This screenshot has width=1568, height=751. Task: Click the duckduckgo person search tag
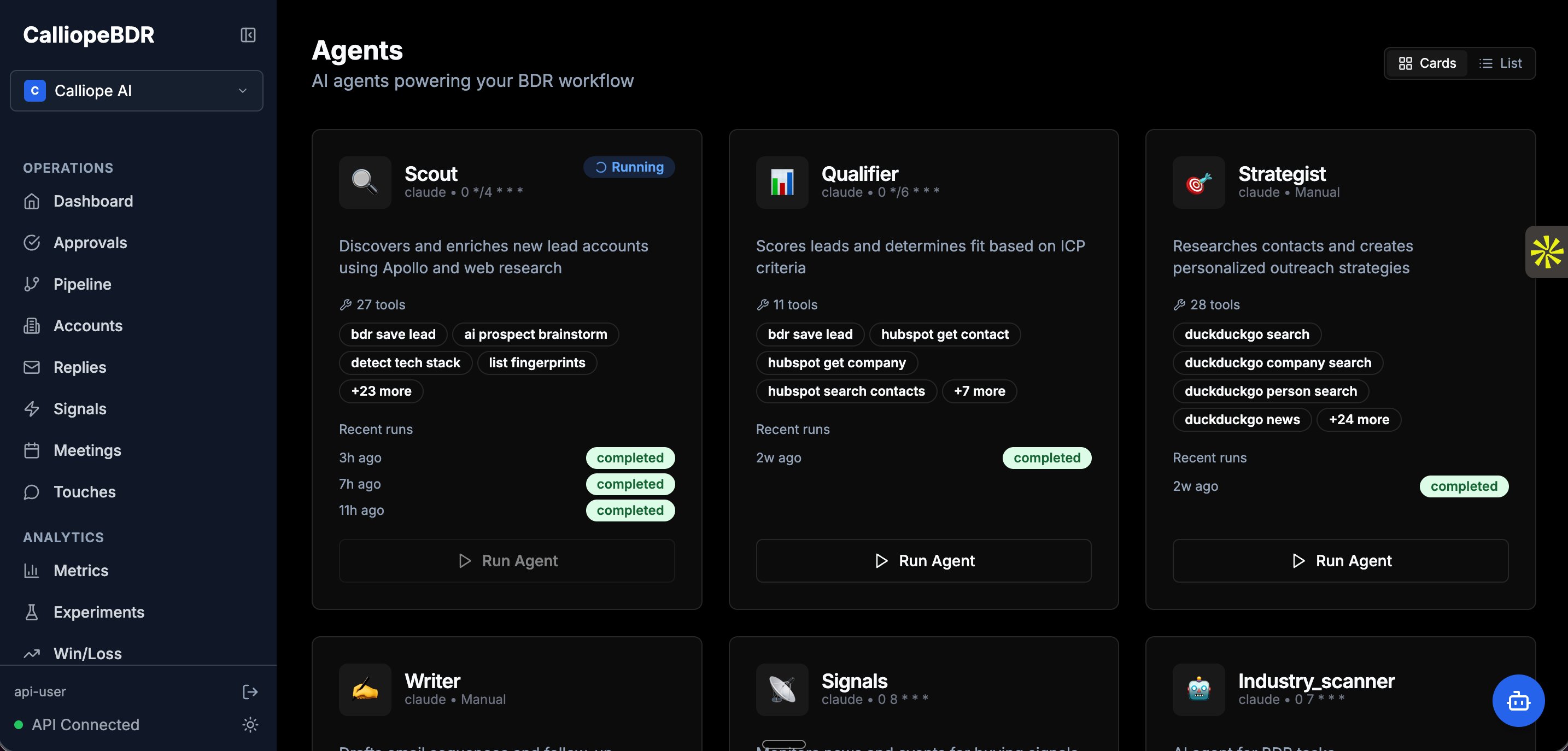click(1271, 391)
